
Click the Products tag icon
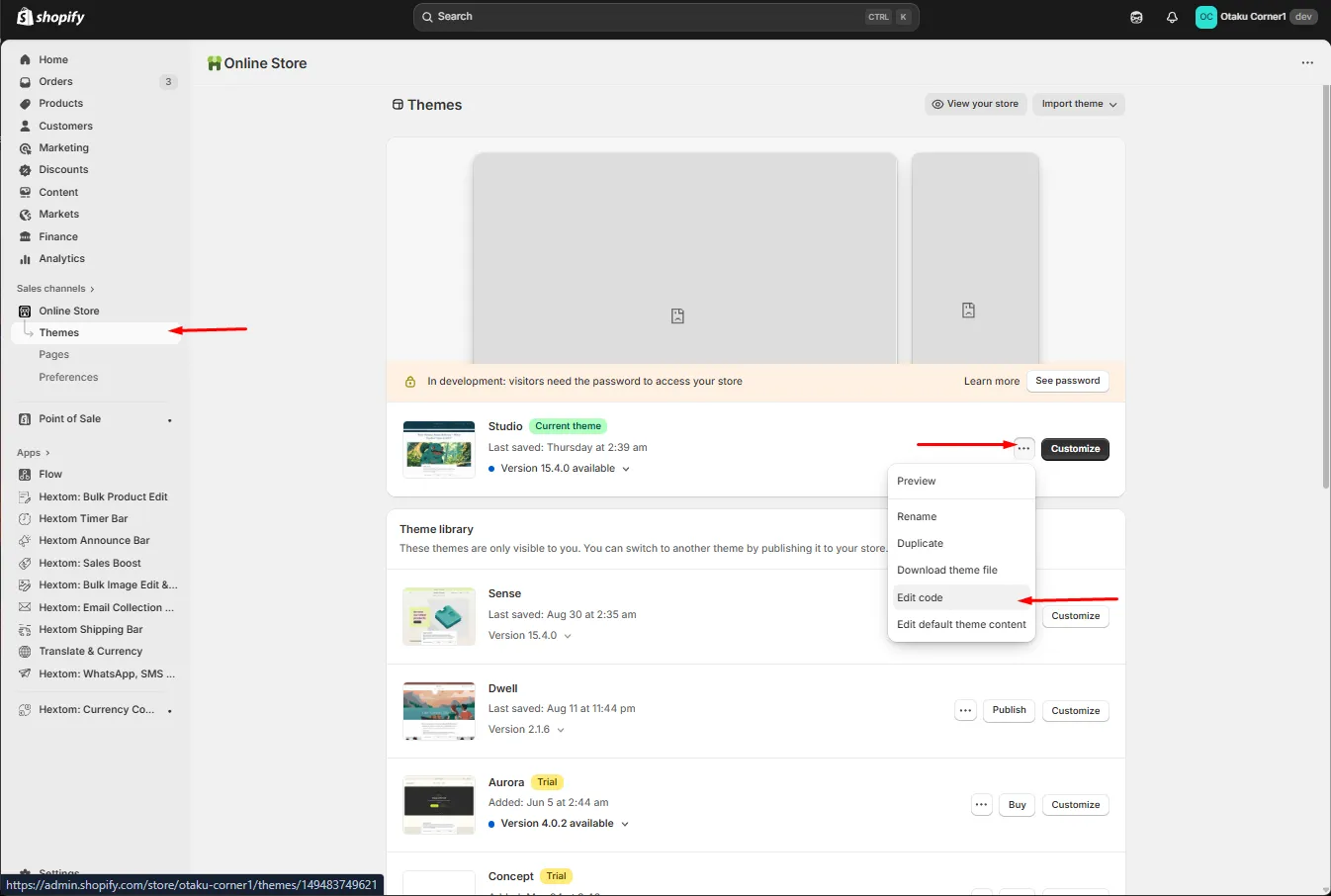coord(26,104)
